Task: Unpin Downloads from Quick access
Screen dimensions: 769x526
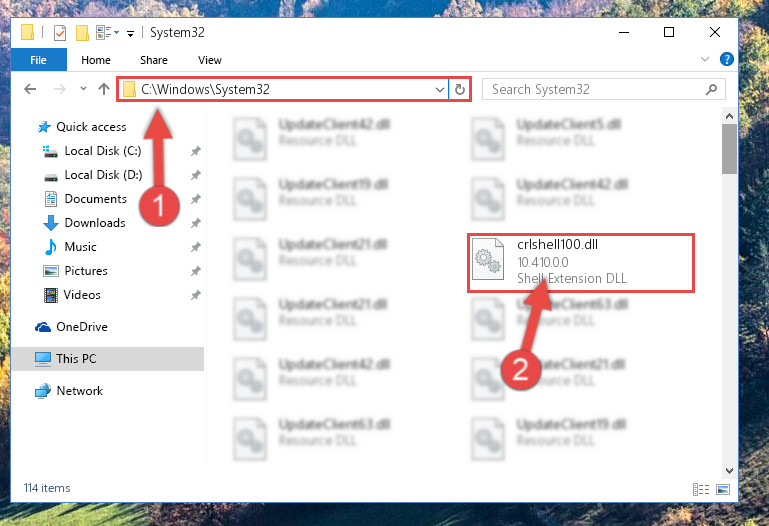Action: click(x=196, y=223)
